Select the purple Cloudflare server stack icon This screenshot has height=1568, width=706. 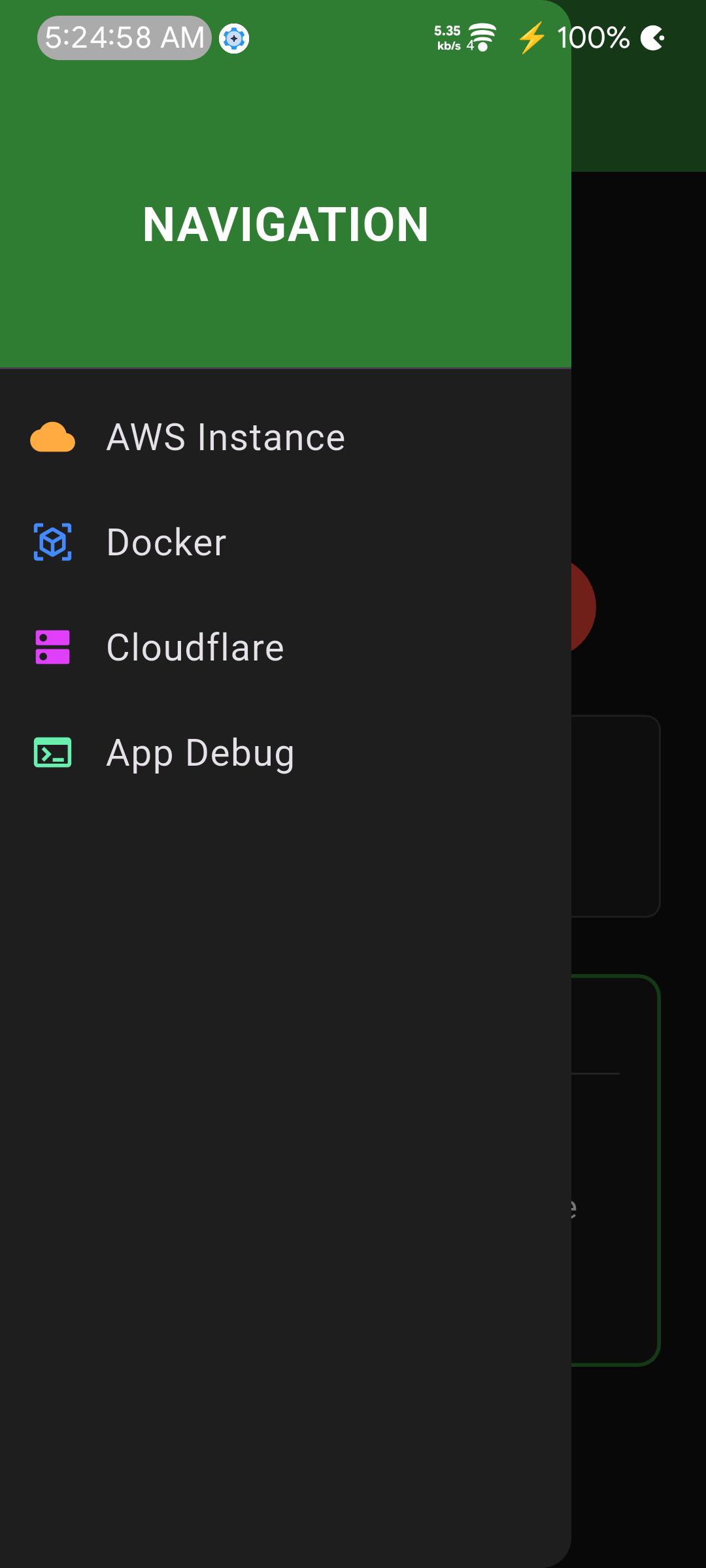[x=54, y=647]
